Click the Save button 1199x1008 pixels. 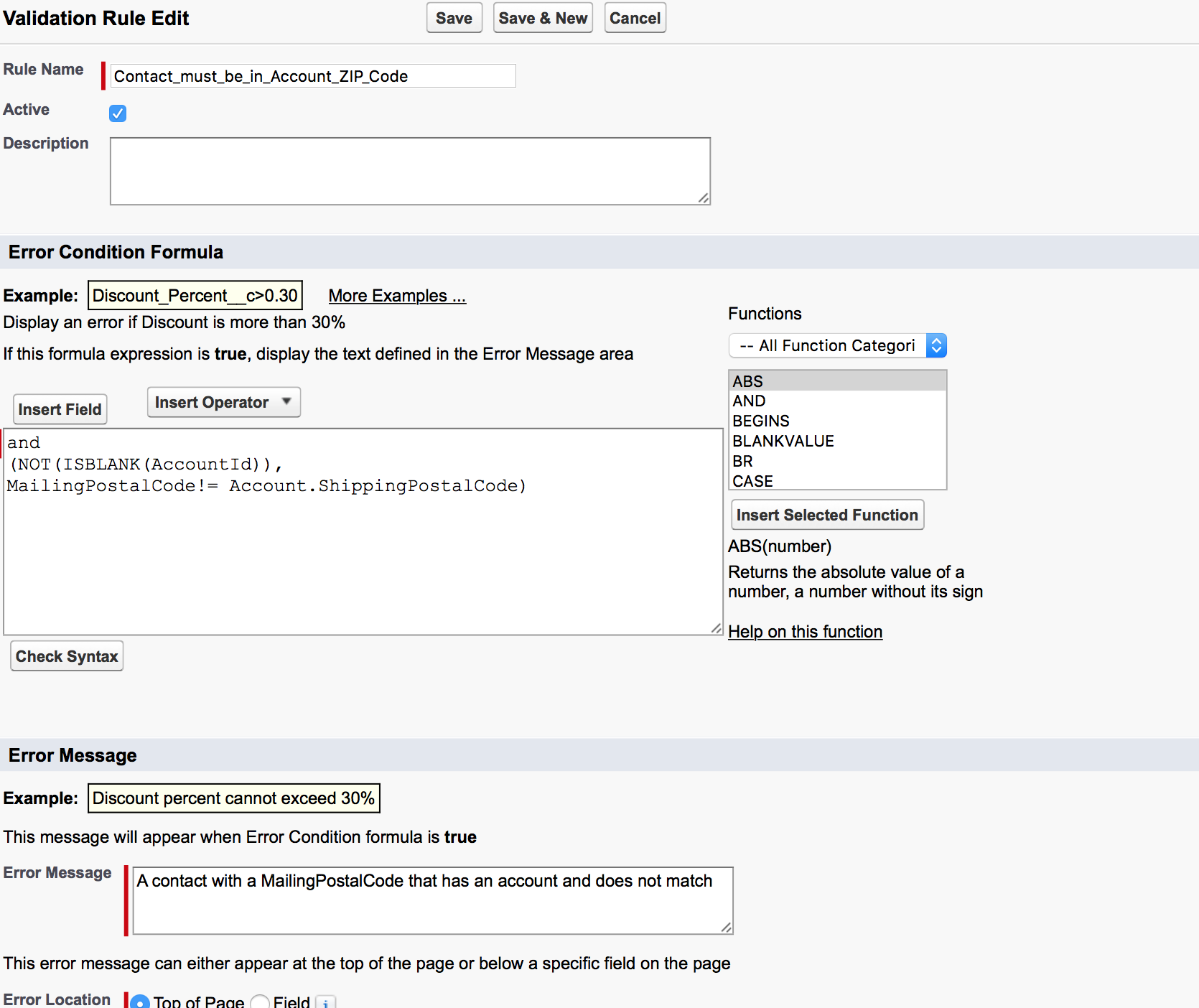(x=454, y=19)
